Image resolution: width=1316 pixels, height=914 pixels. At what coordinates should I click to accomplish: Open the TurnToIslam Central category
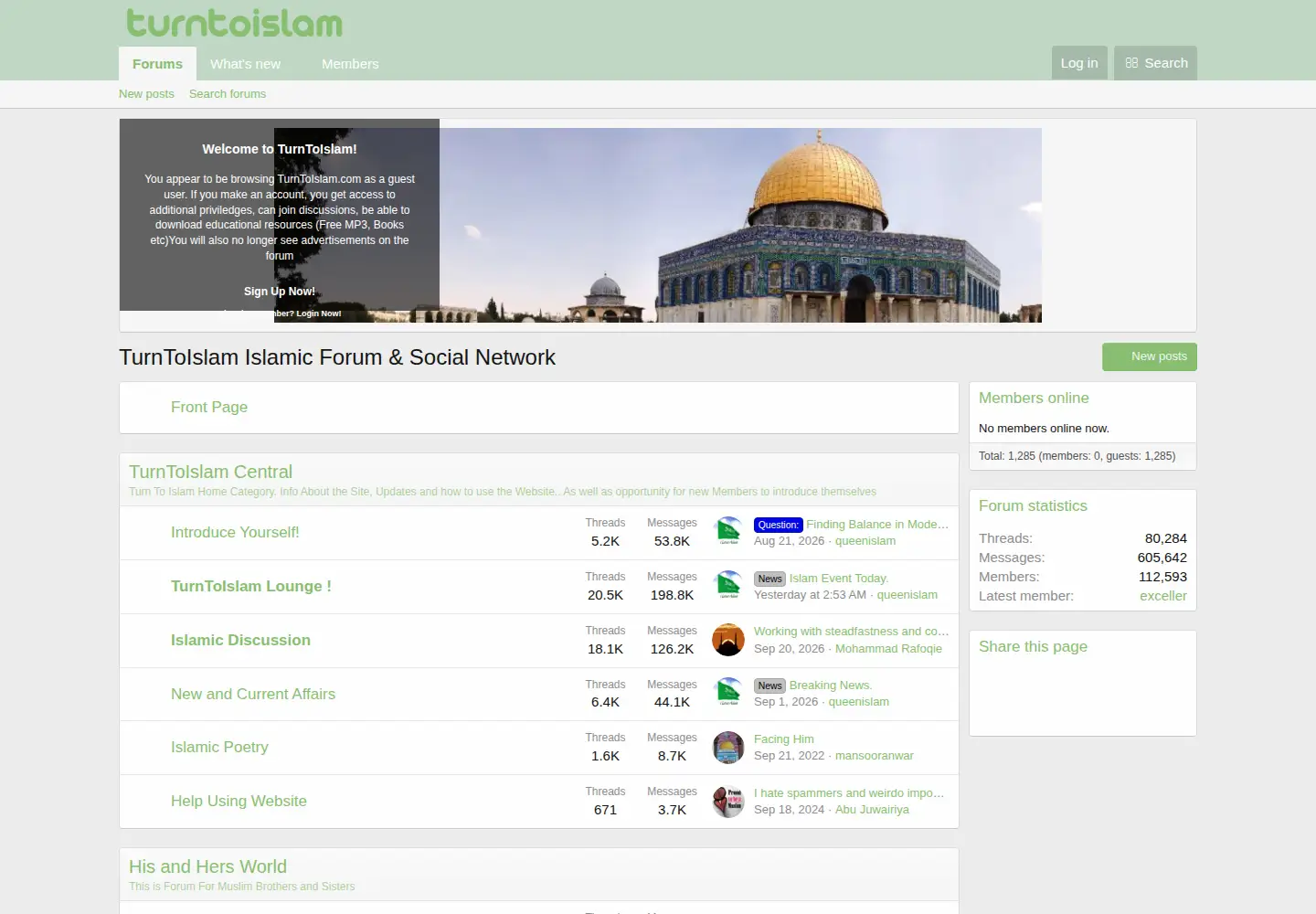[x=210, y=472]
